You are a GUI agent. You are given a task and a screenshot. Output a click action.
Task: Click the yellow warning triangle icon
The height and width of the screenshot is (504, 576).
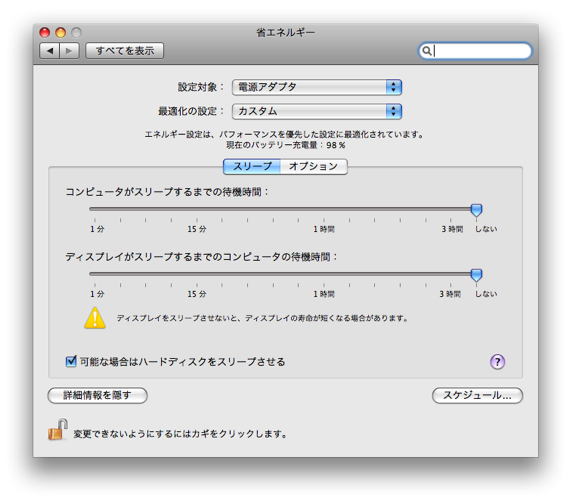click(95, 318)
